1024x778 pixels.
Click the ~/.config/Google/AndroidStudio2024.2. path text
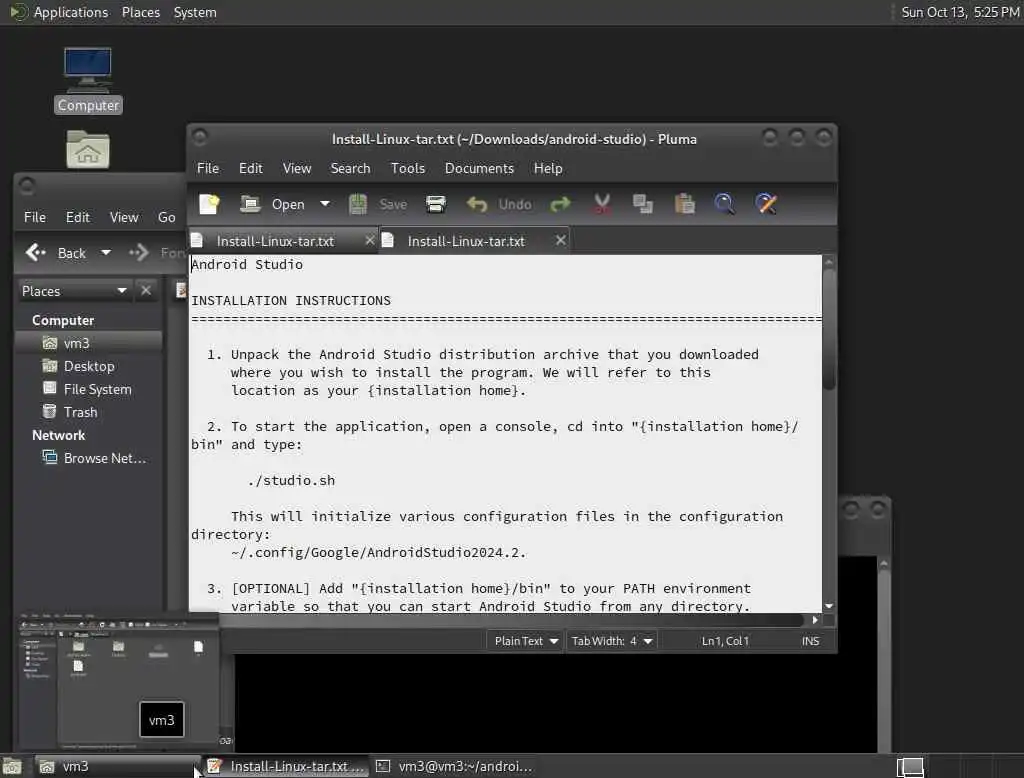click(x=378, y=553)
